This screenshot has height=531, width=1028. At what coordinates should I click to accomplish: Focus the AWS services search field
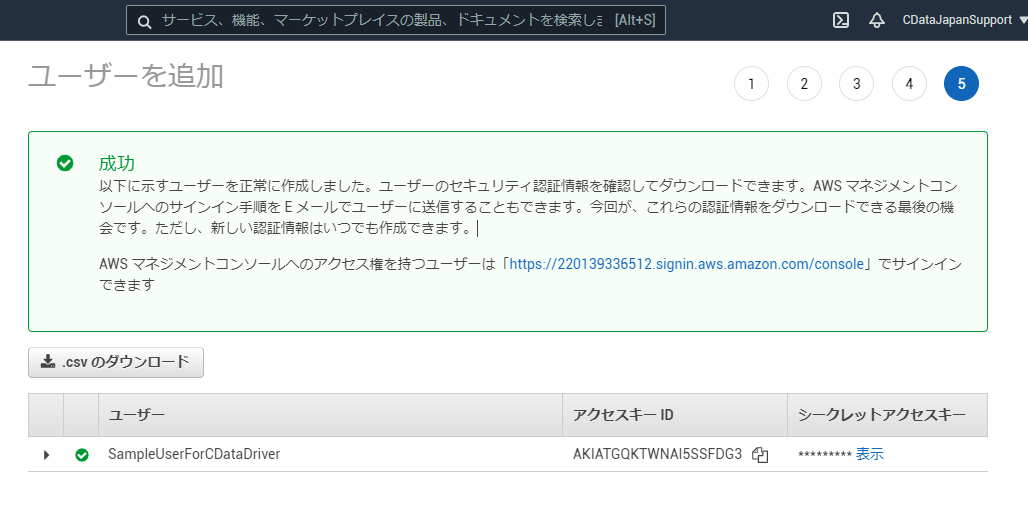[395, 20]
